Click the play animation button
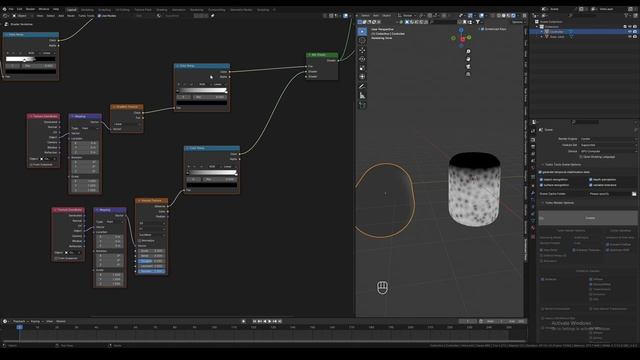 (x=269, y=321)
